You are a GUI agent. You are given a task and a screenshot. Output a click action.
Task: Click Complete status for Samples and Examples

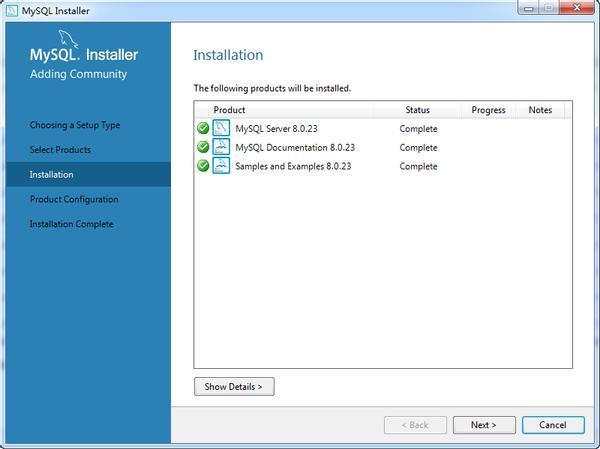418,167
